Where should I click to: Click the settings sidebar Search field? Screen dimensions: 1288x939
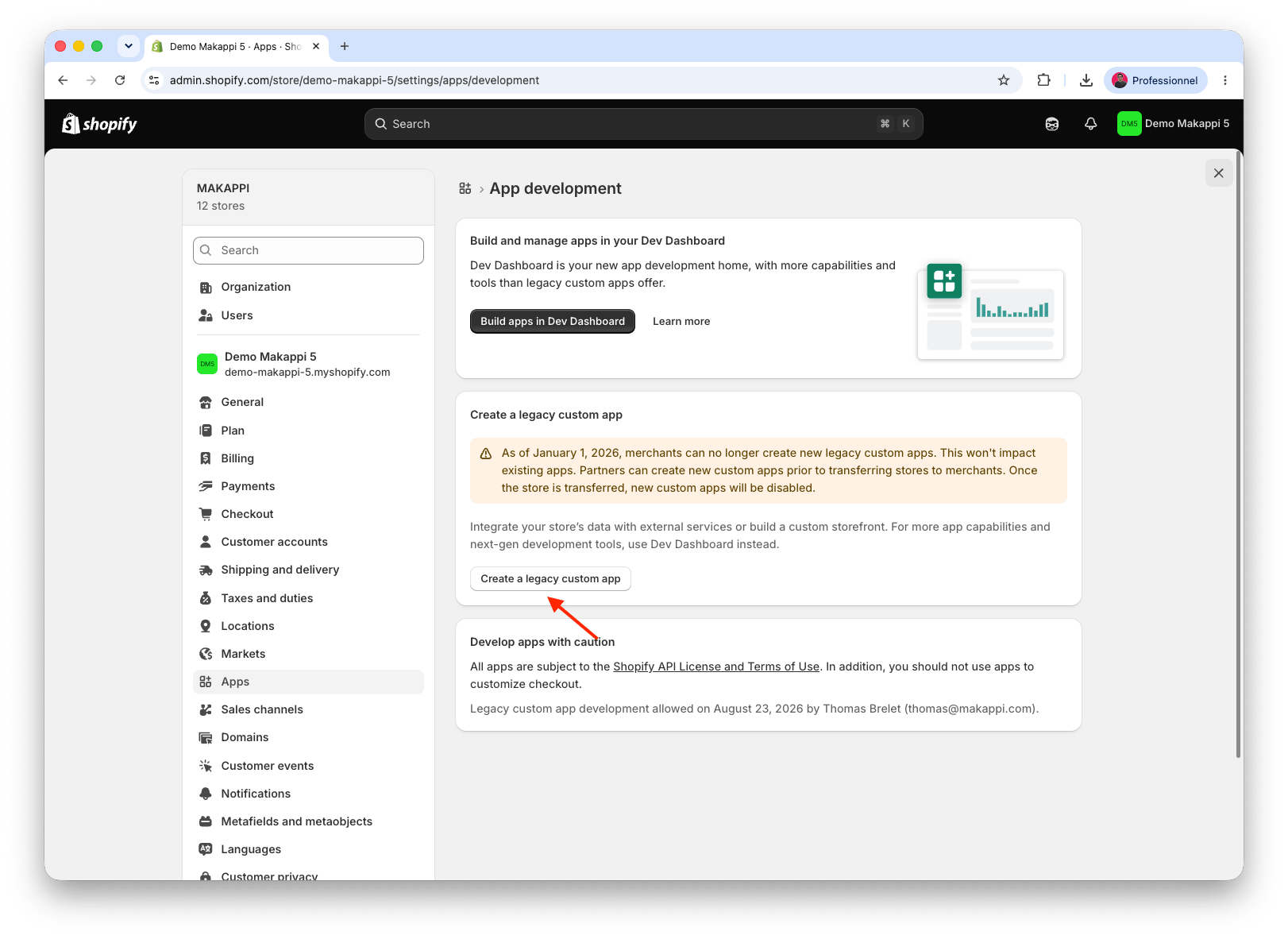click(308, 250)
